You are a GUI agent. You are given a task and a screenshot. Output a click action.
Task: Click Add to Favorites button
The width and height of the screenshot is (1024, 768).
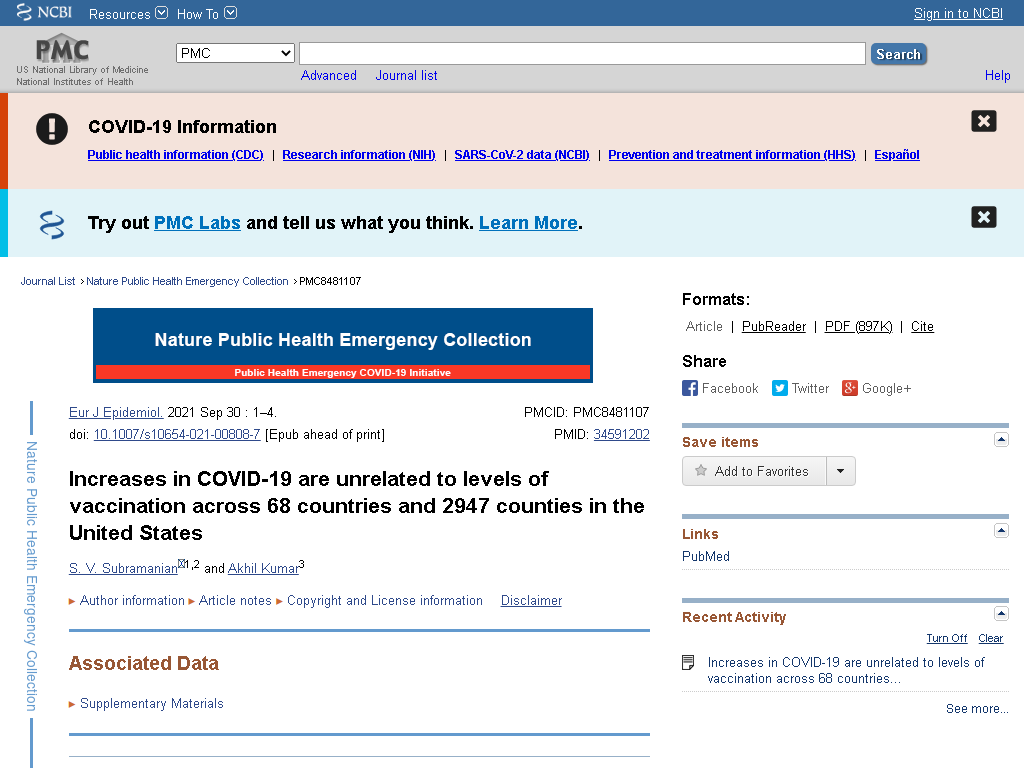click(x=754, y=472)
